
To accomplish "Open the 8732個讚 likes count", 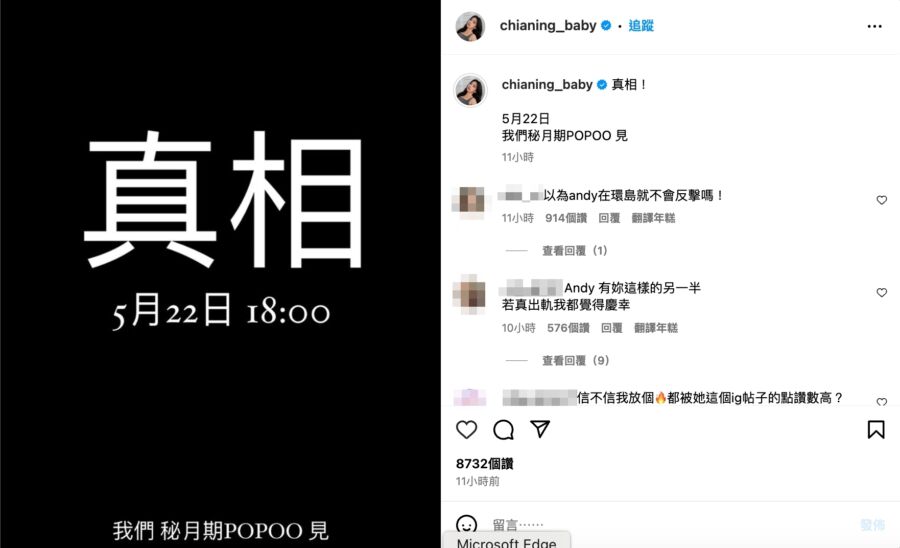I will click(484, 464).
